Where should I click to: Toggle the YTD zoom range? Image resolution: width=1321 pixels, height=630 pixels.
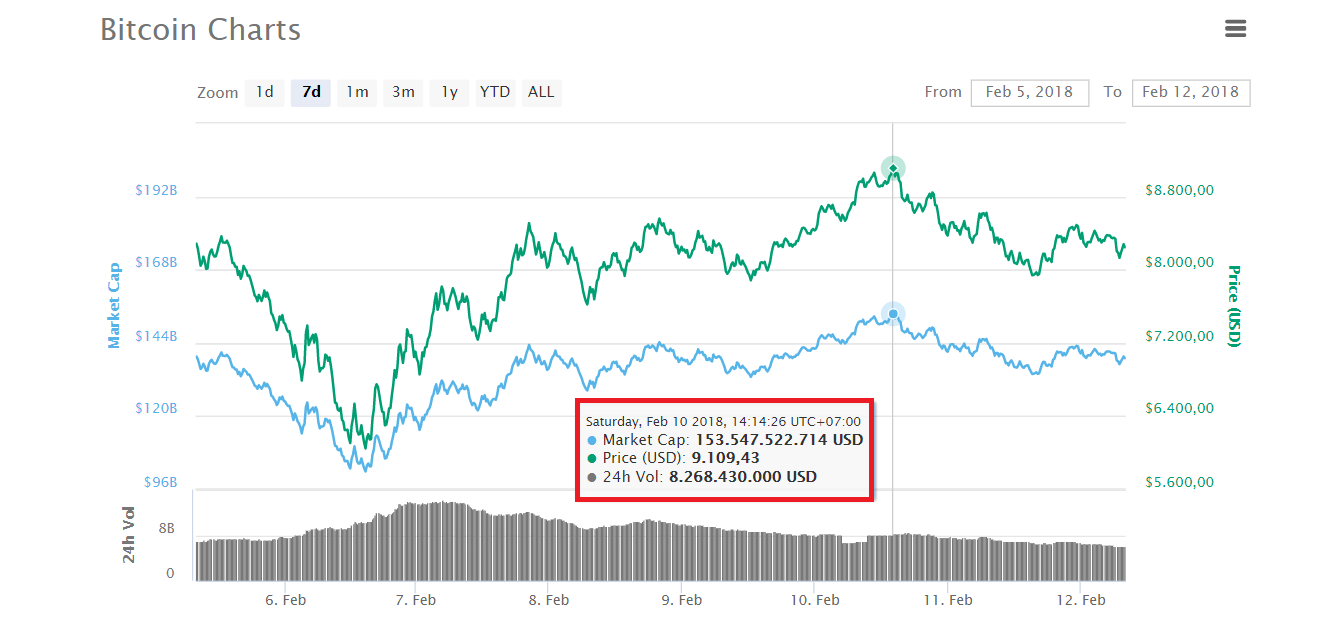[x=494, y=92]
